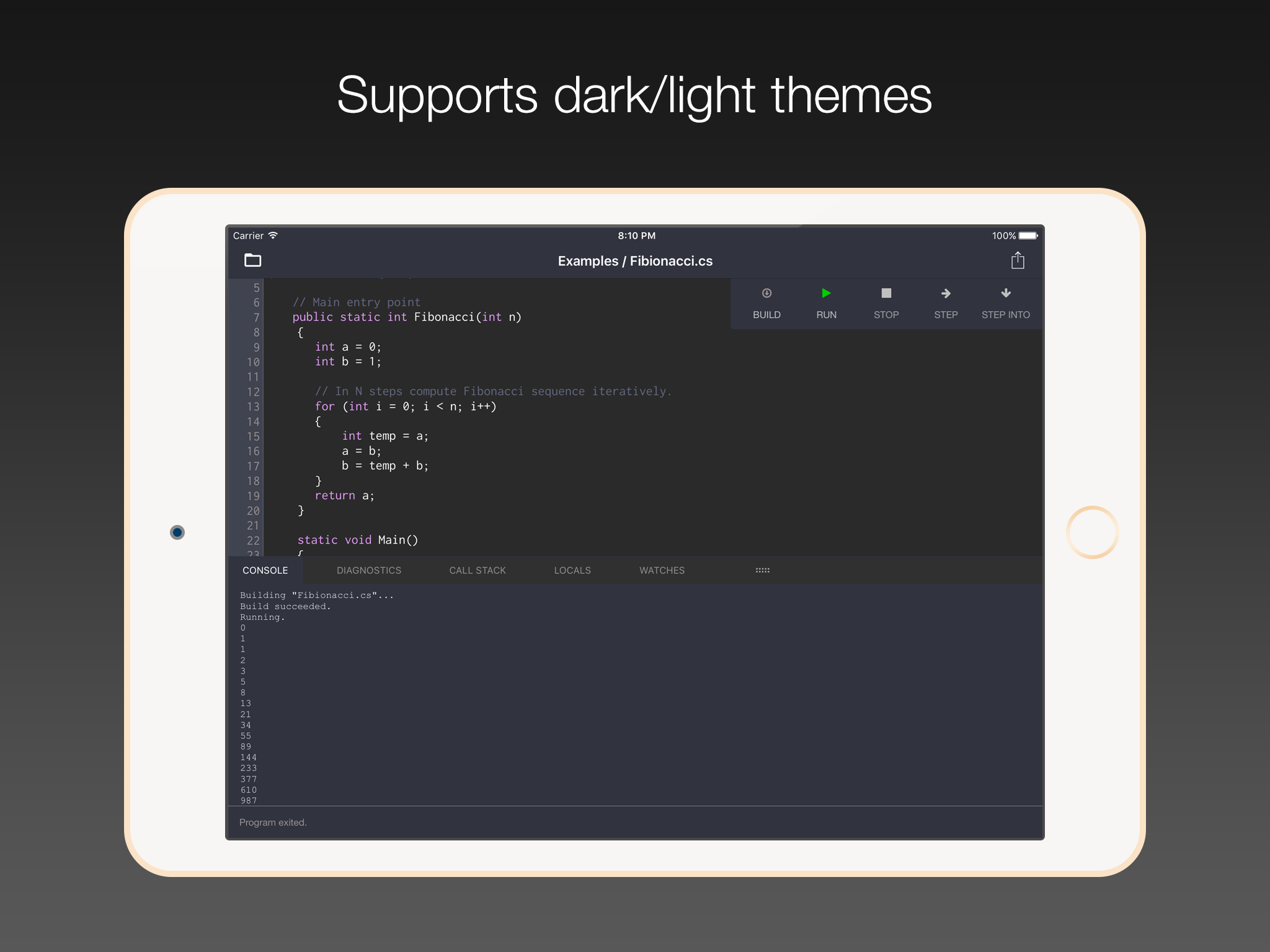Screen dimensions: 1270x952
Task: View the LOCALS tab
Action: (x=572, y=570)
